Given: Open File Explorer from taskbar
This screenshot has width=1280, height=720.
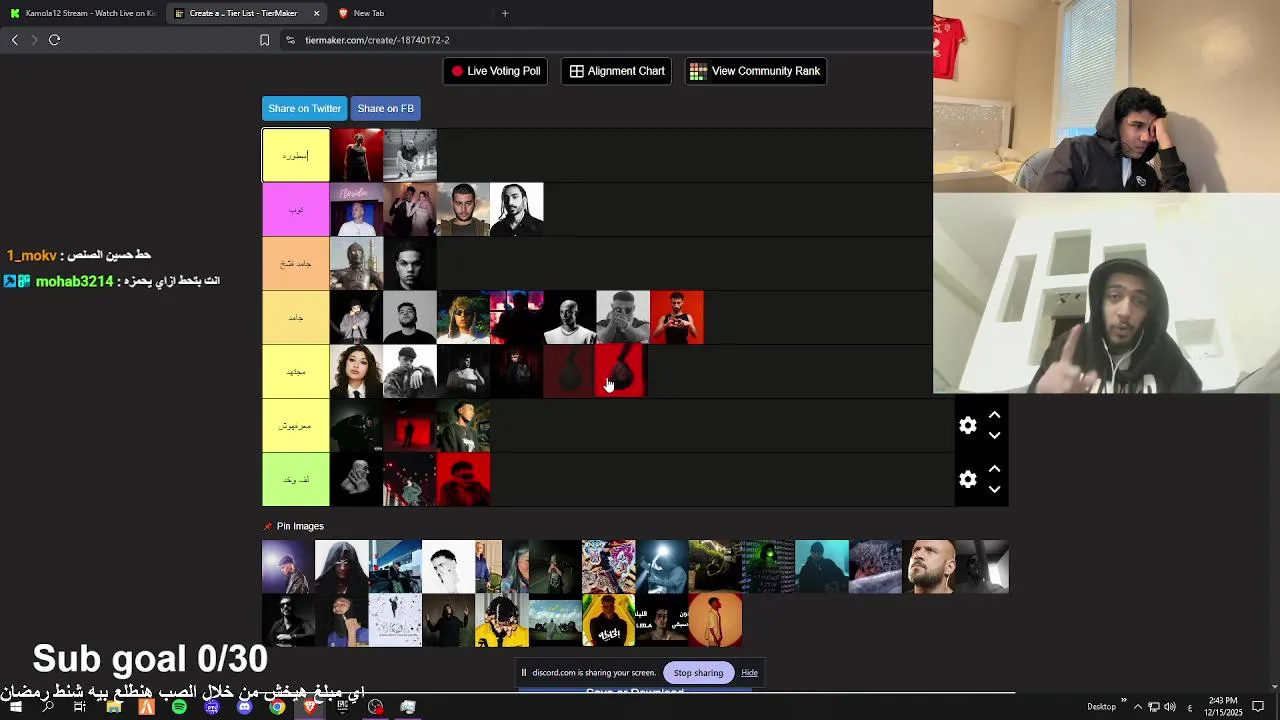Looking at the screenshot, I should [113, 707].
